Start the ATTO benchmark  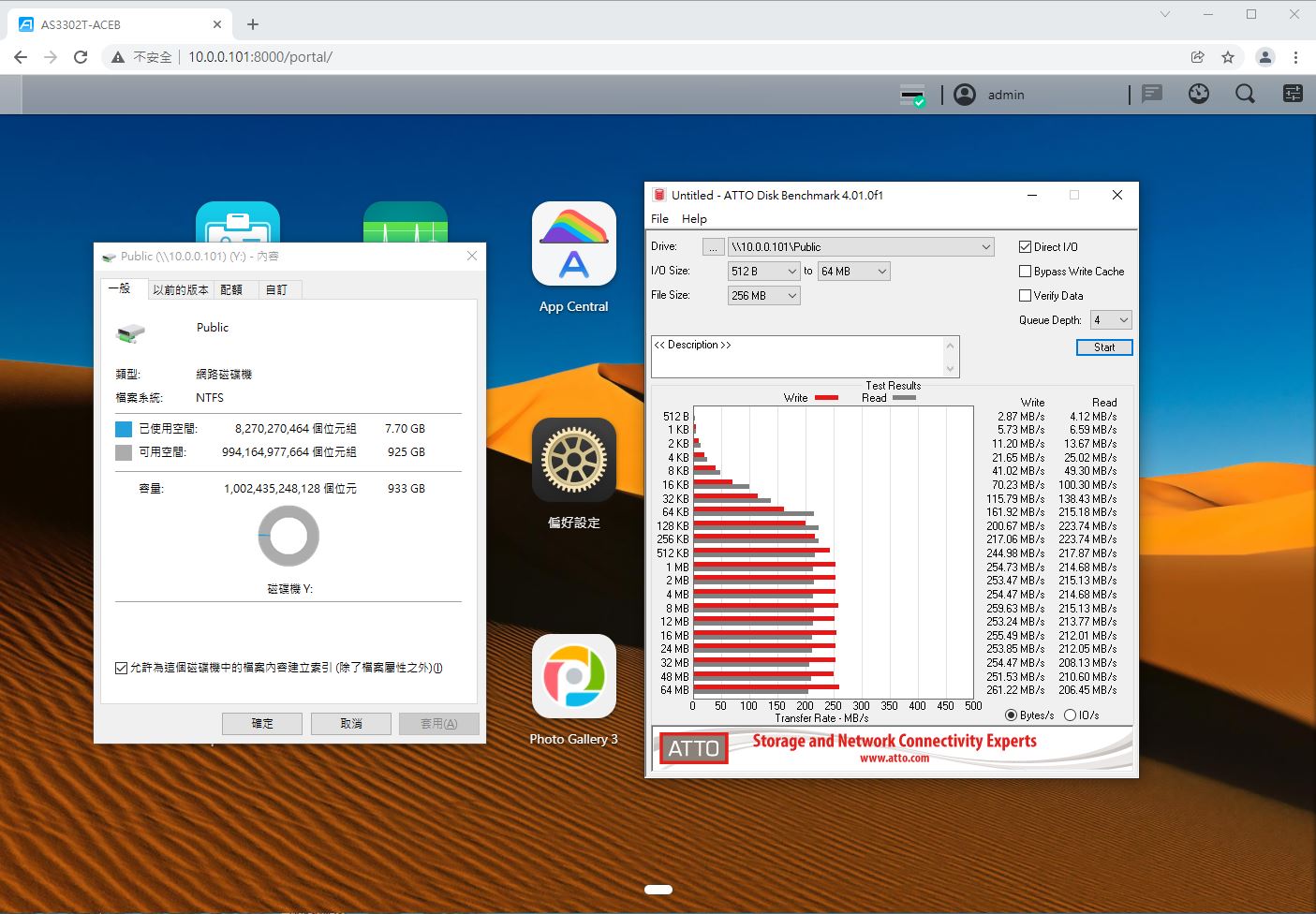[x=1104, y=347]
